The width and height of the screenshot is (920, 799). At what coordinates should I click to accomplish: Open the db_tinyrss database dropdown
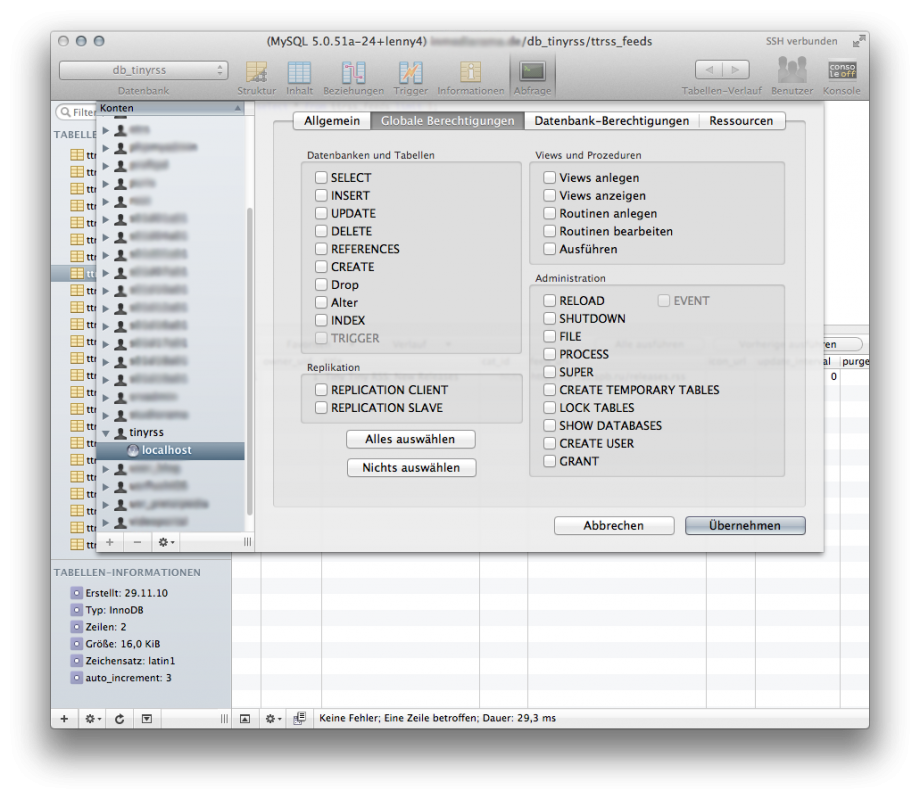pos(143,70)
